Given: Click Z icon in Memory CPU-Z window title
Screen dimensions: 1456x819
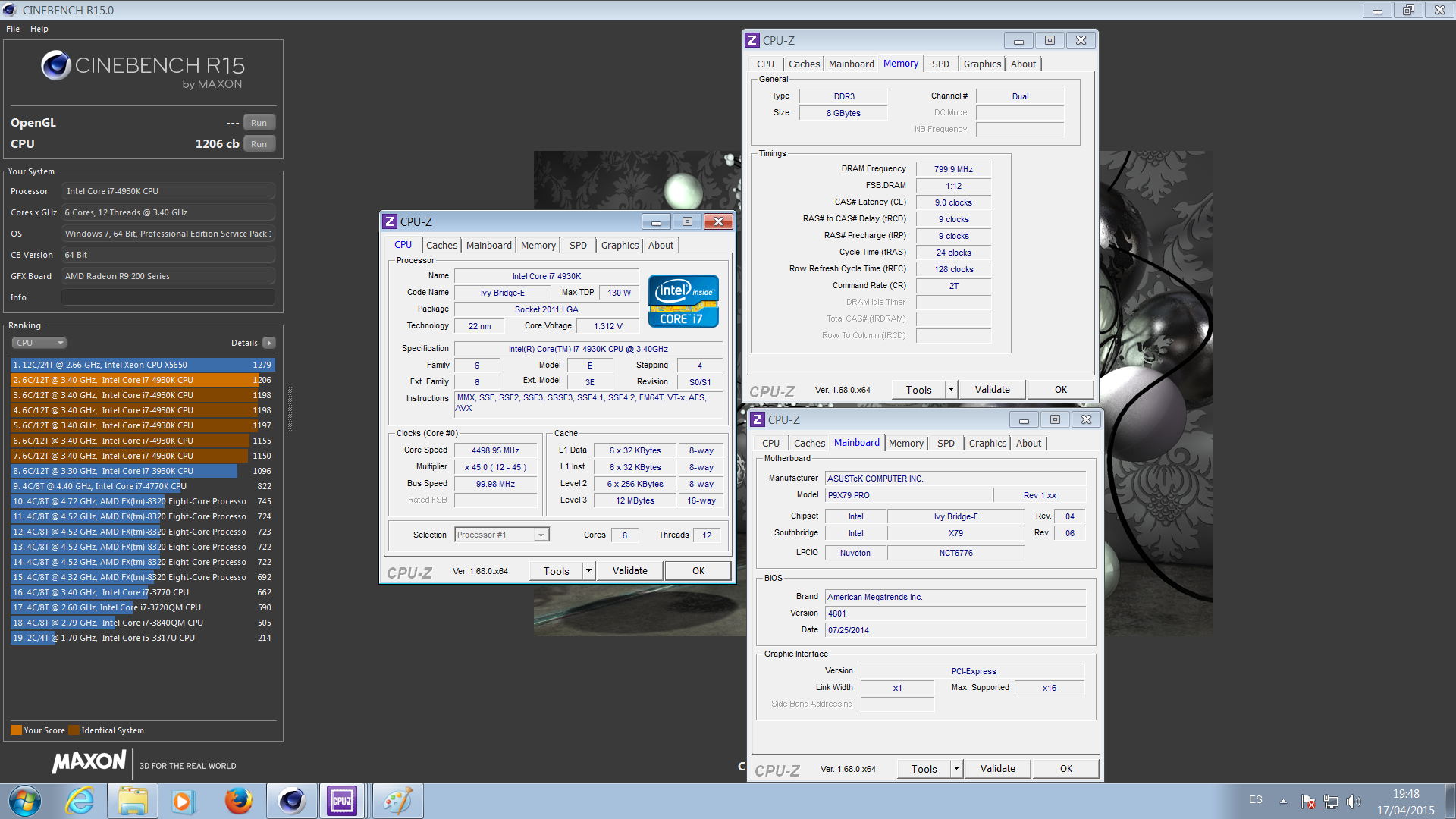Looking at the screenshot, I should [x=752, y=40].
